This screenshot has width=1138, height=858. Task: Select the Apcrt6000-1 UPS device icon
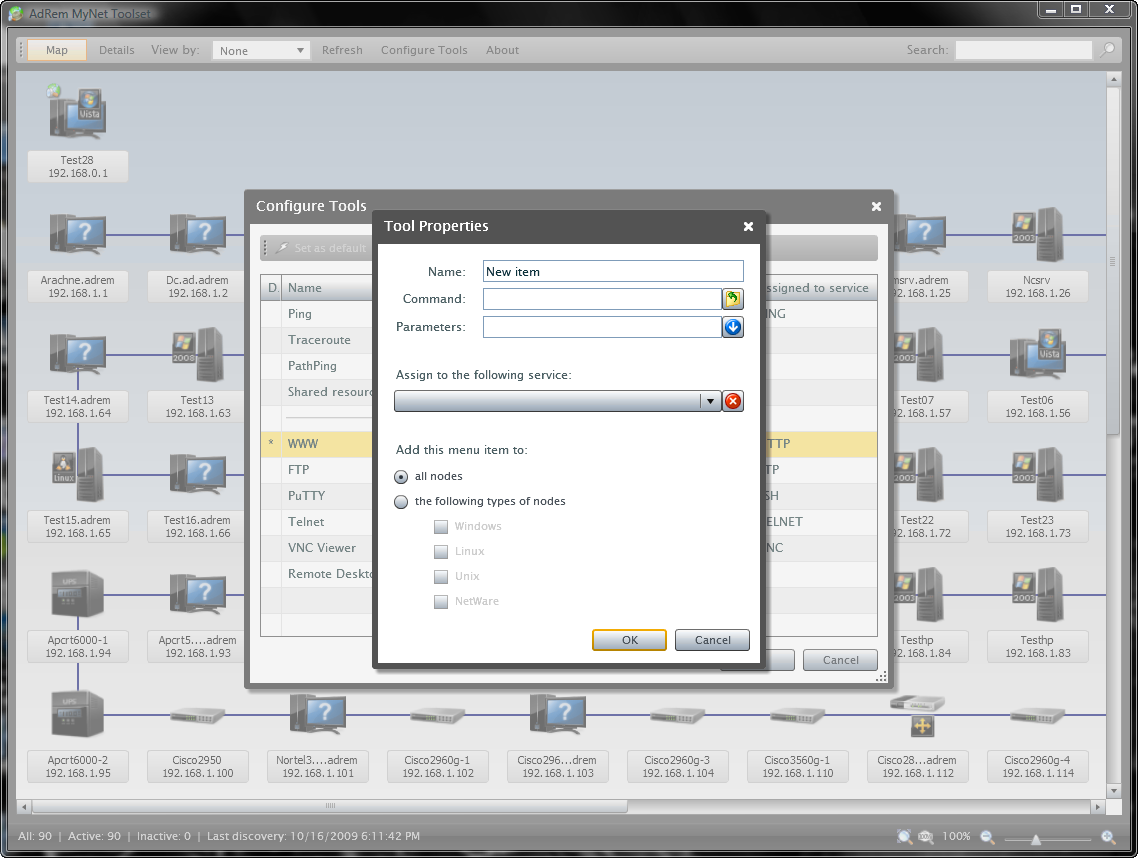tap(78, 594)
